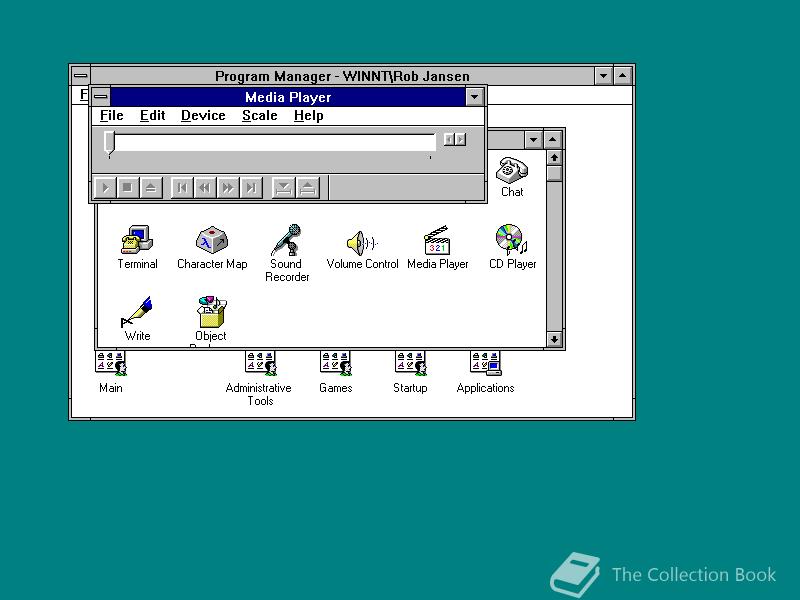Click the Mark In button in Media Player

283,188
